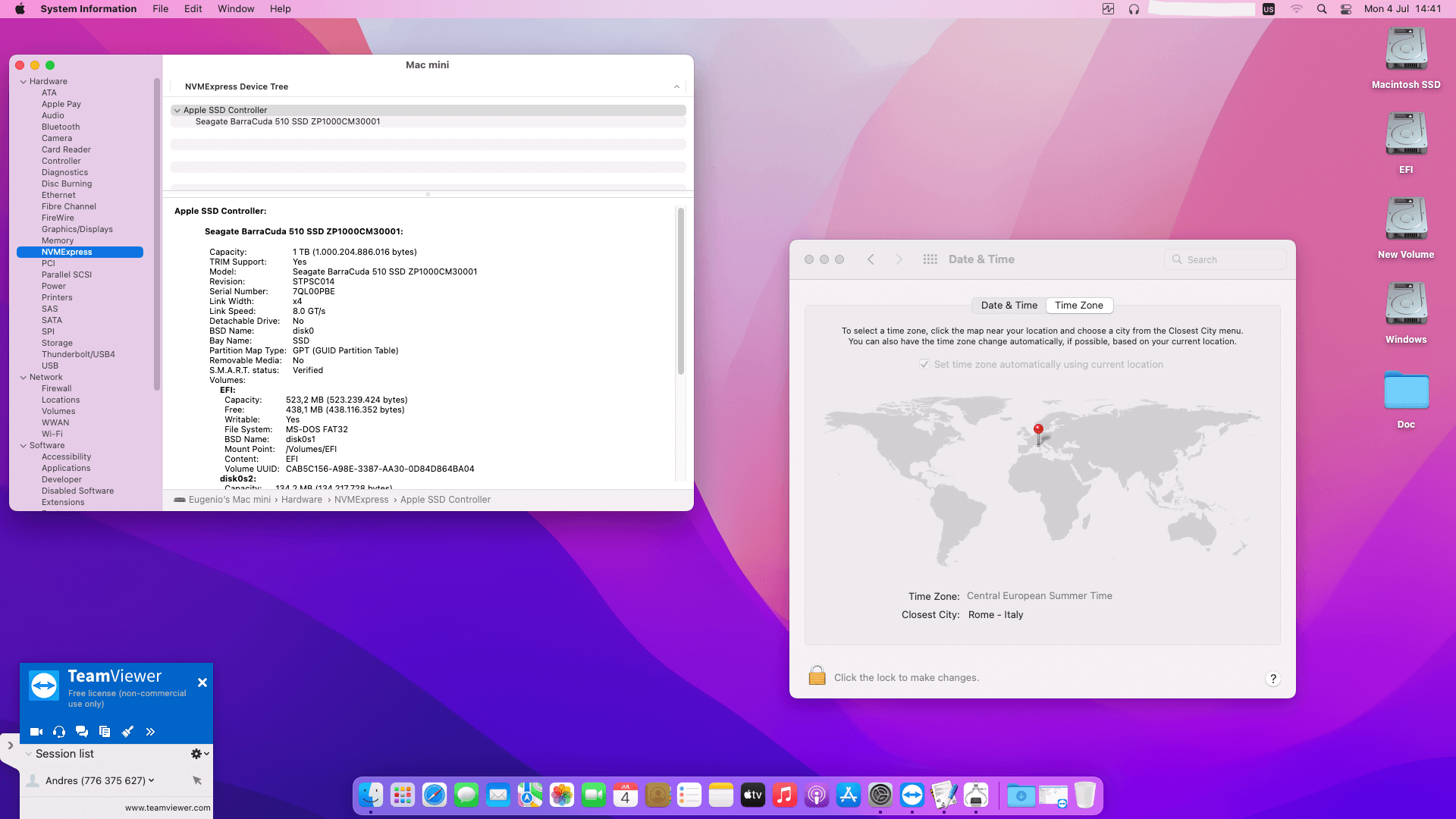Viewport: 1456px width, 819px height.
Task: Collapse the Network section in sidebar
Action: 24,378
